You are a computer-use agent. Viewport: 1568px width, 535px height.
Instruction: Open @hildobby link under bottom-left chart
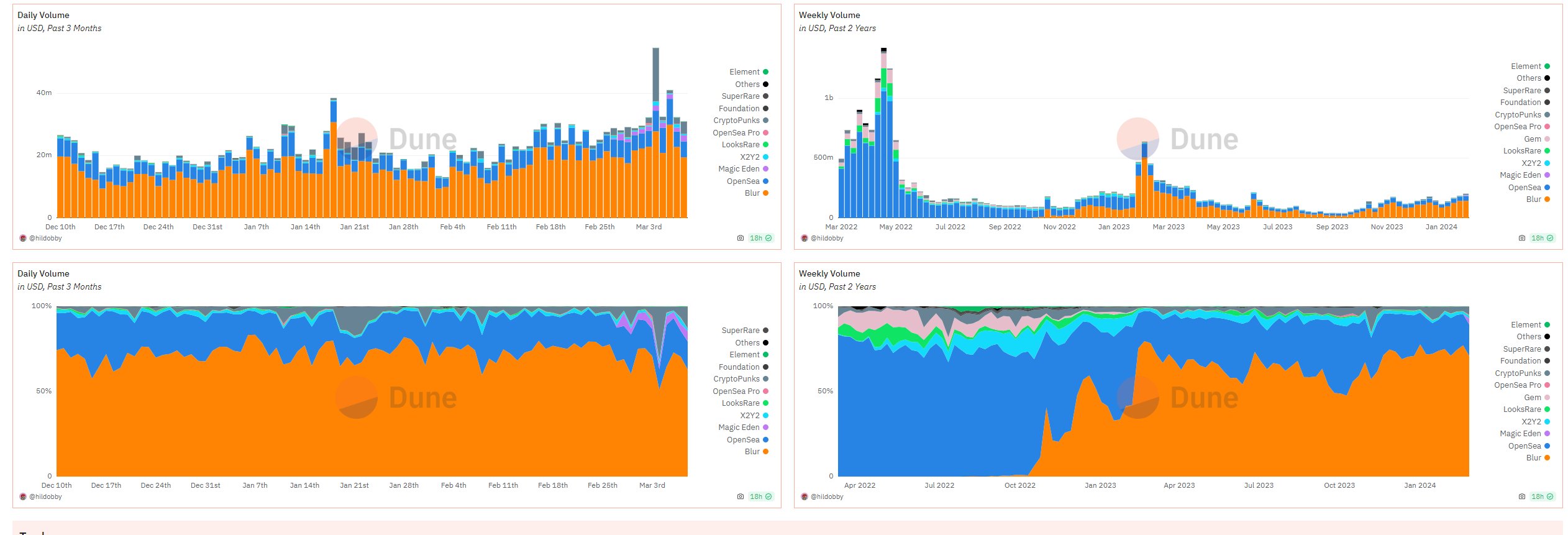pyautogui.click(x=45, y=496)
